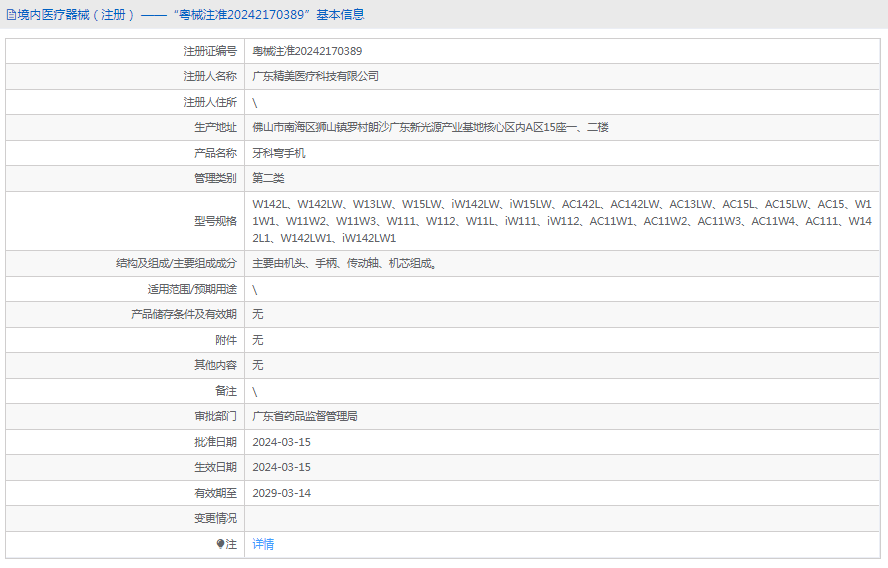Click the 注册人住所 label
Image resolution: width=888 pixels, height=568 pixels.
(x=210, y=103)
